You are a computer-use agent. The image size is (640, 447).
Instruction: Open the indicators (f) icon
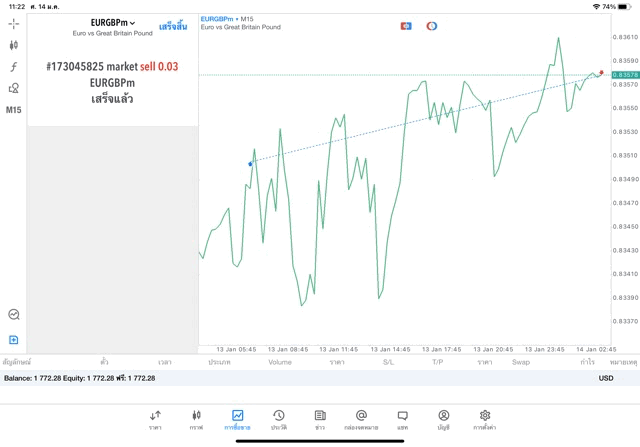pos(13,67)
